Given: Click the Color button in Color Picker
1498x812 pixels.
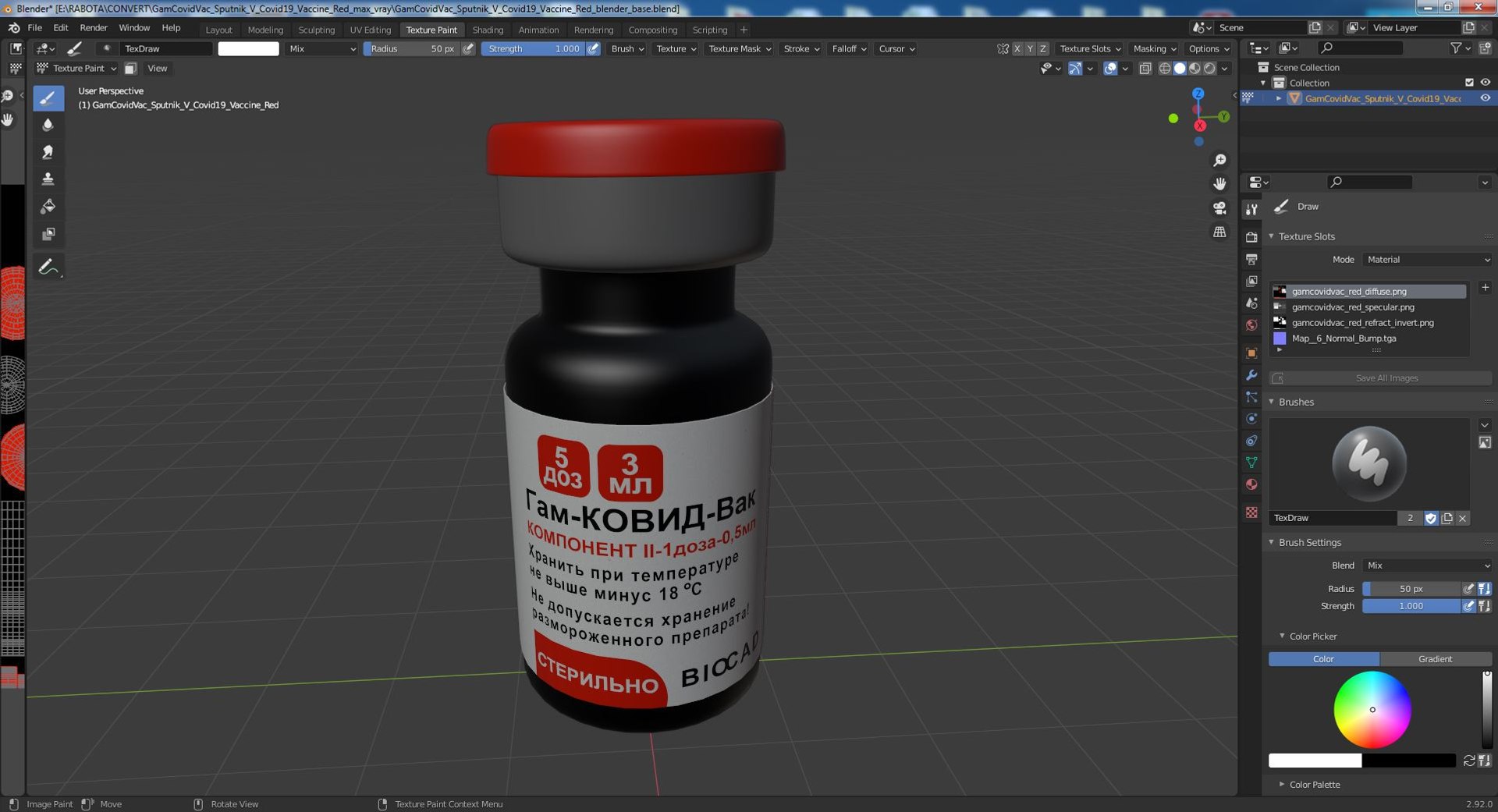Looking at the screenshot, I should point(1323,659).
